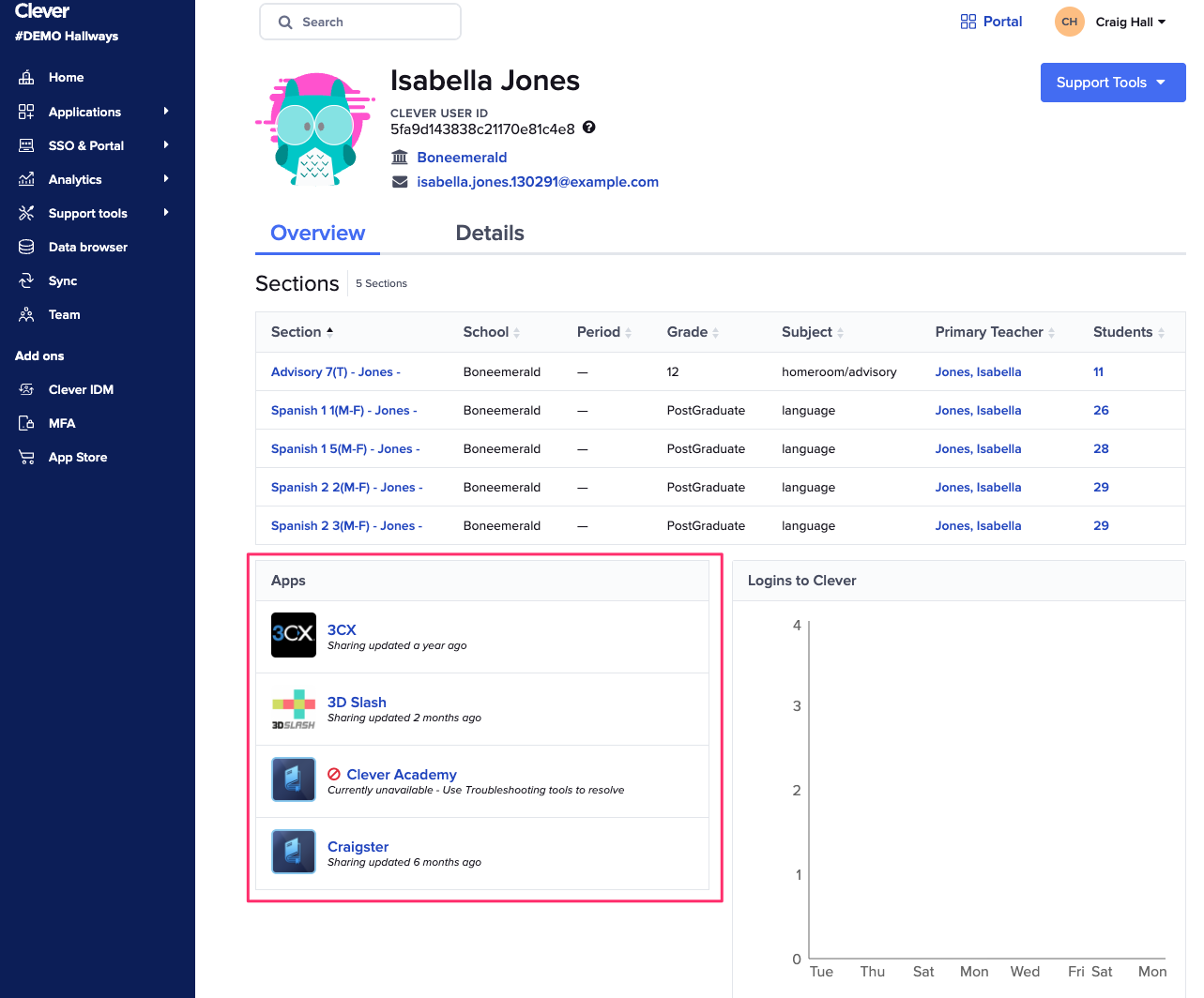Select the Data browser icon in the sidebar
The image size is (1204, 998).
coord(27,247)
